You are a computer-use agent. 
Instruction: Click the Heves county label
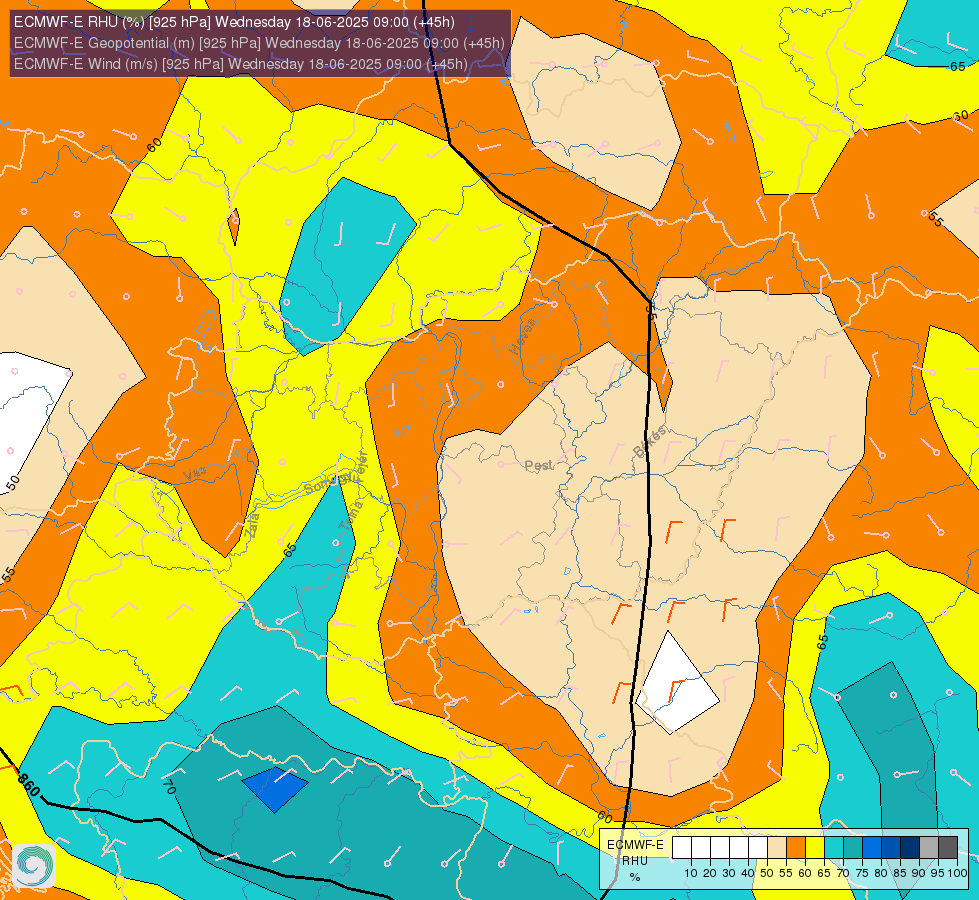coord(523,336)
